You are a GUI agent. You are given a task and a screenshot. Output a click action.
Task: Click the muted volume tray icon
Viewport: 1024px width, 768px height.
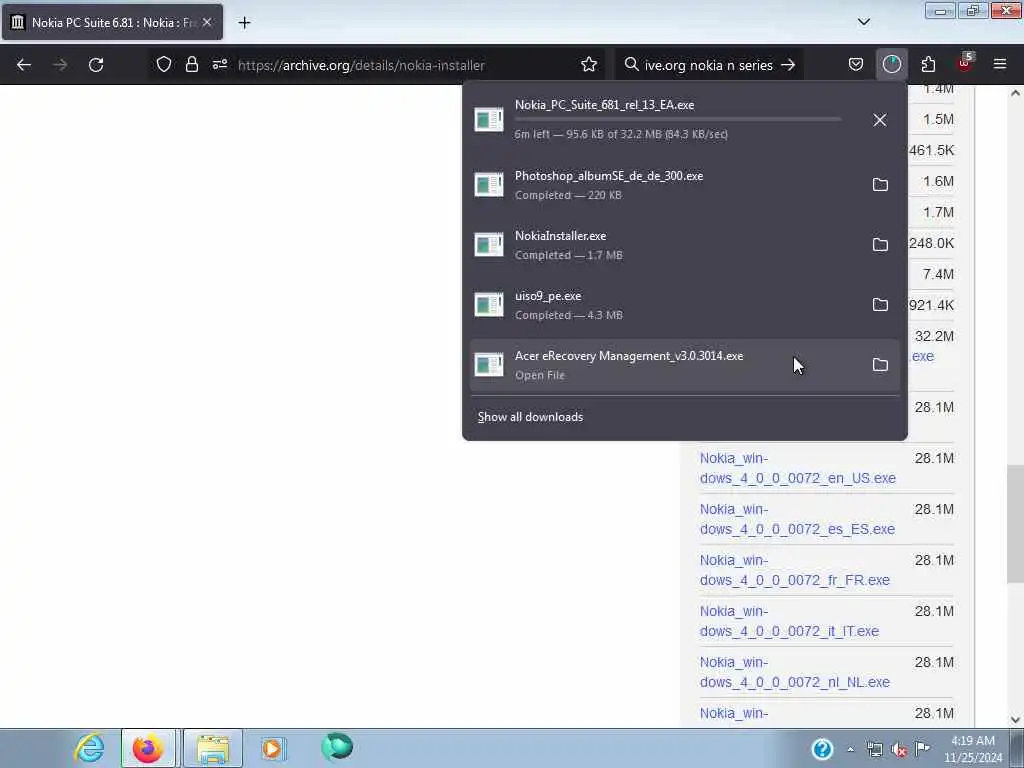click(899, 749)
